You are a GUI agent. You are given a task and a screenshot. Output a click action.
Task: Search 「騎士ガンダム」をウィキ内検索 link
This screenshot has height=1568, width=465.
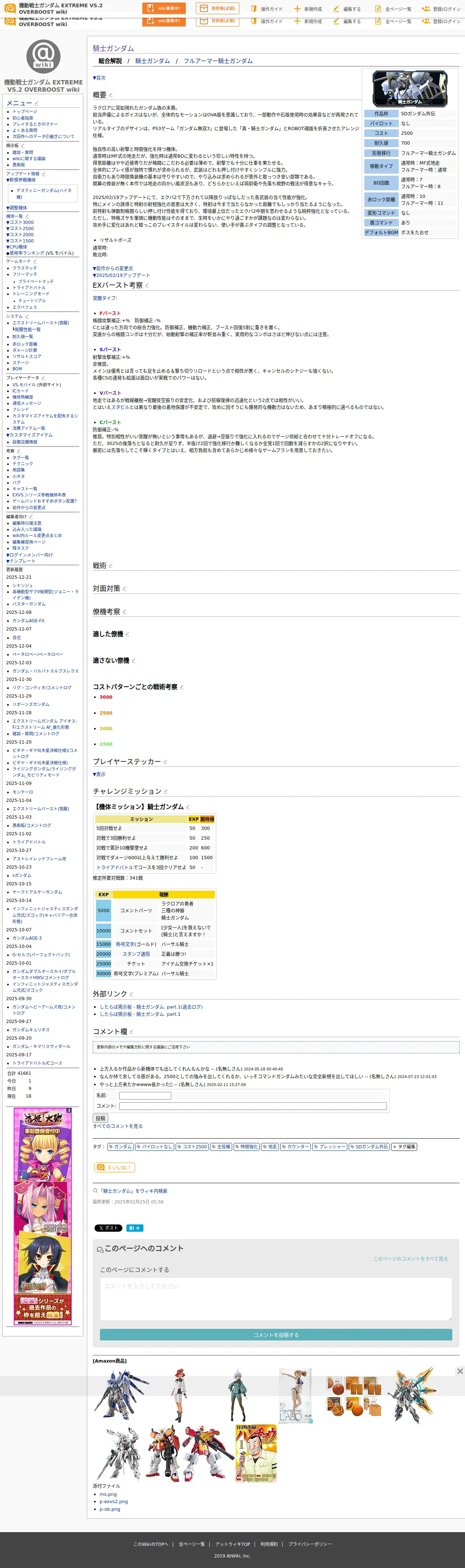(133, 1191)
